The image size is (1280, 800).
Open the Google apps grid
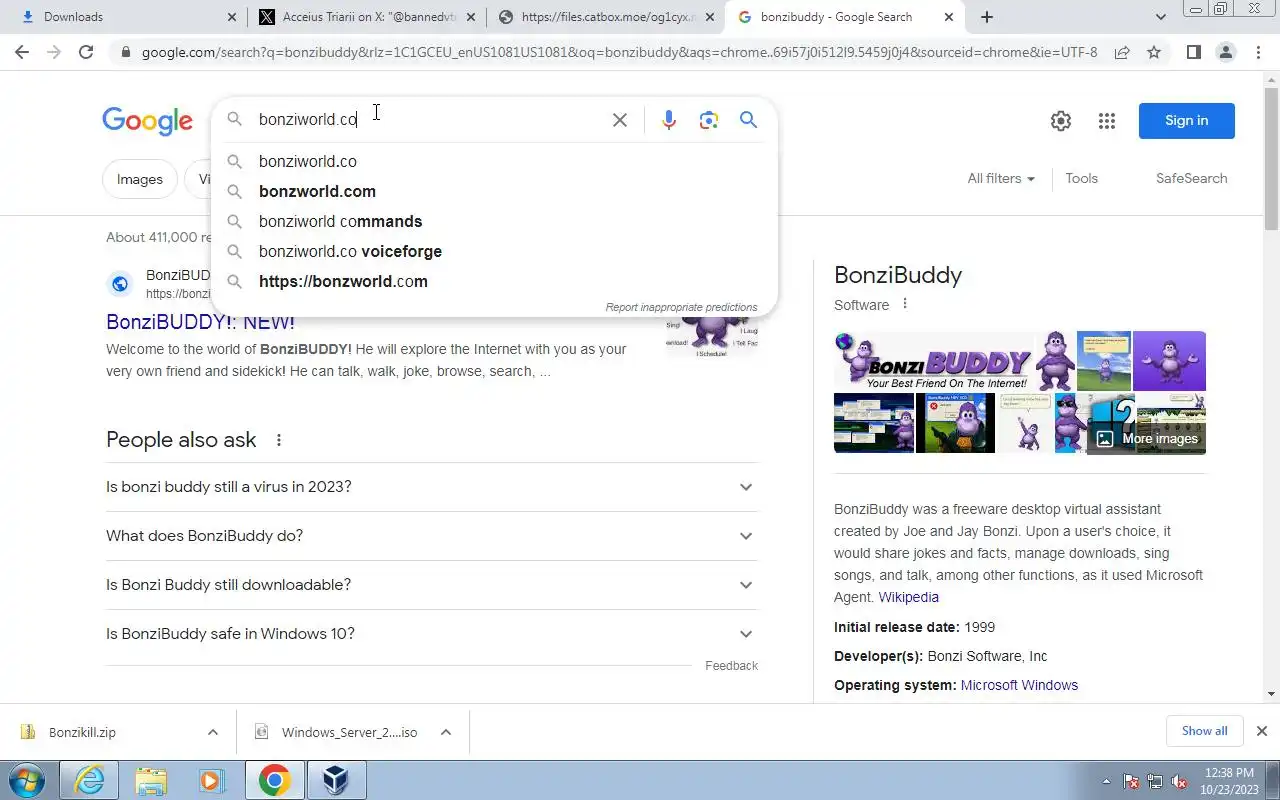tap(1106, 121)
